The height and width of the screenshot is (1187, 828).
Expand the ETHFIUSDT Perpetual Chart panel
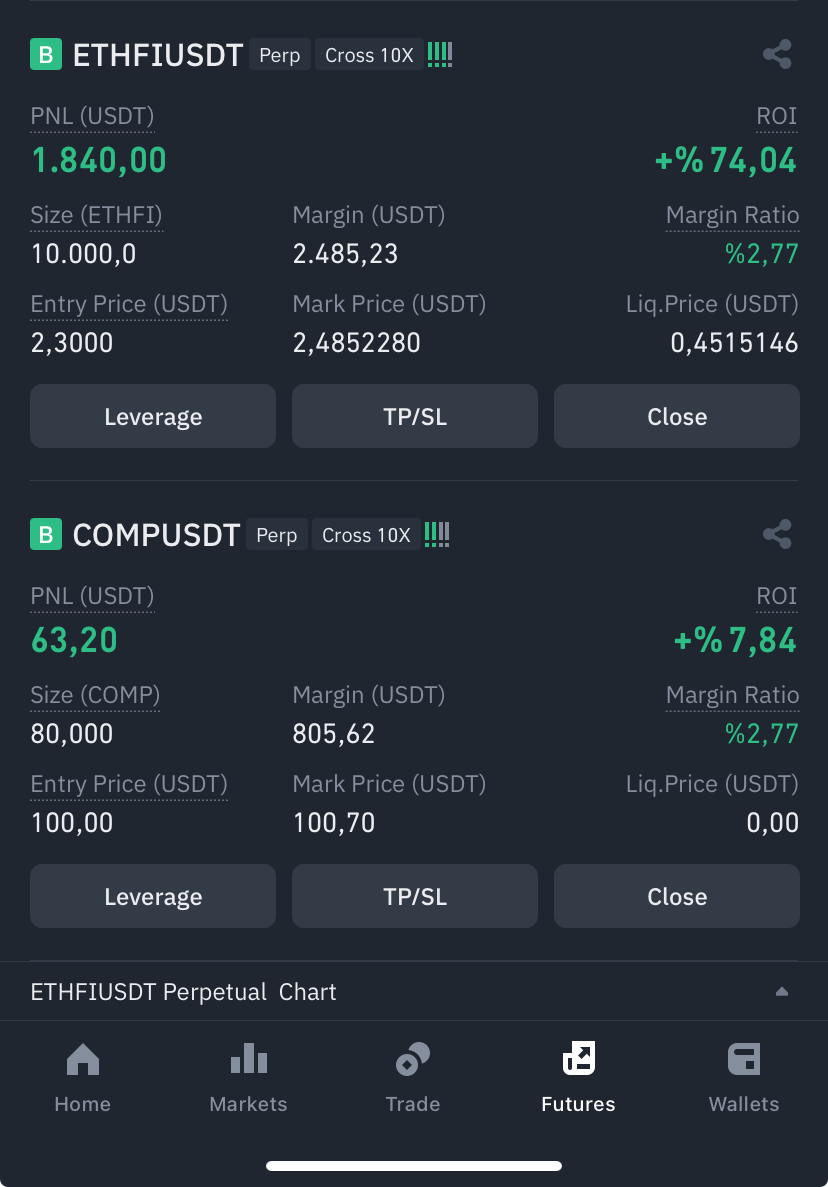pyautogui.click(x=782, y=992)
